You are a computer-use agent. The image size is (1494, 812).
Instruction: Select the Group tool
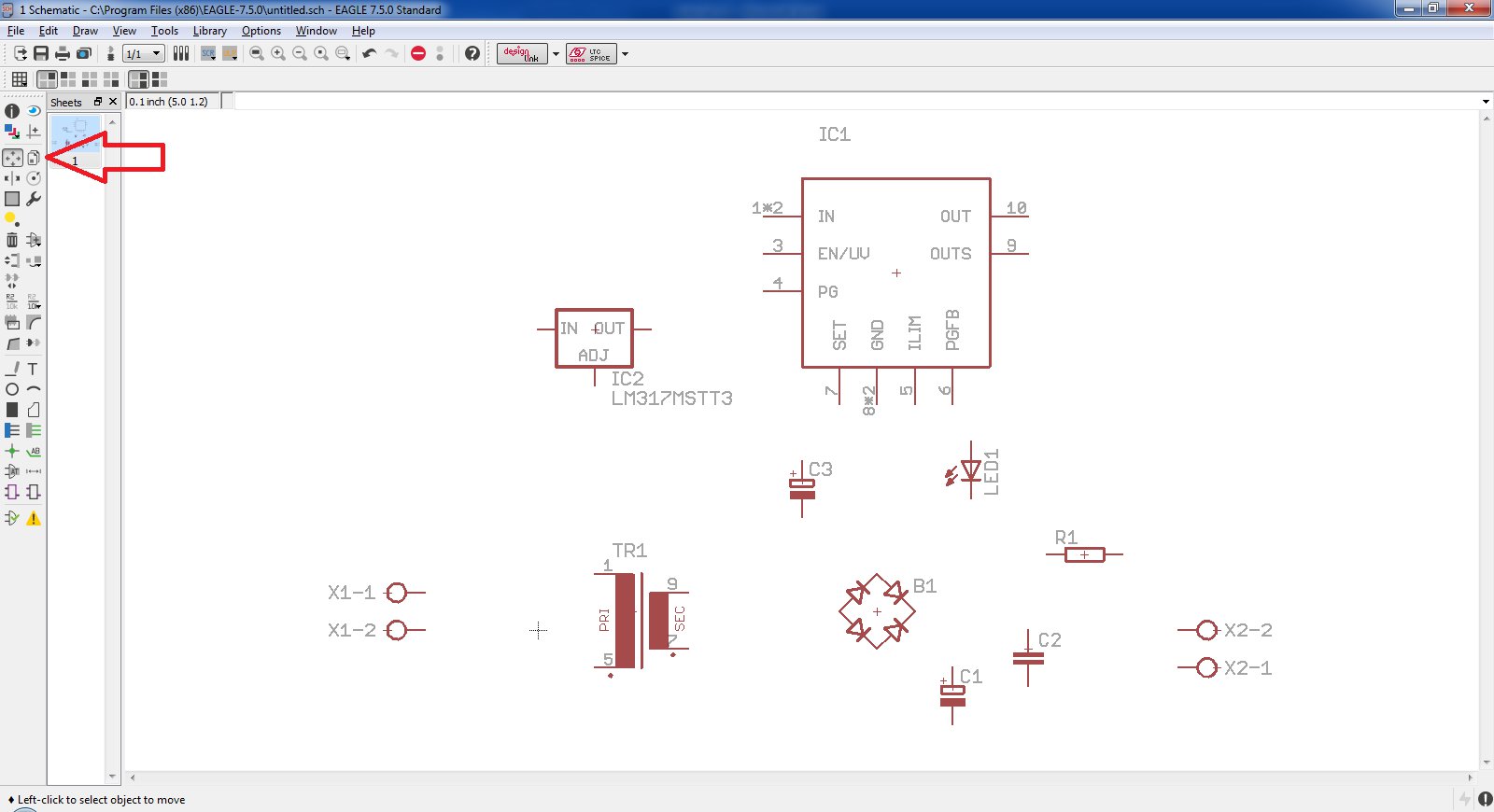point(12,199)
